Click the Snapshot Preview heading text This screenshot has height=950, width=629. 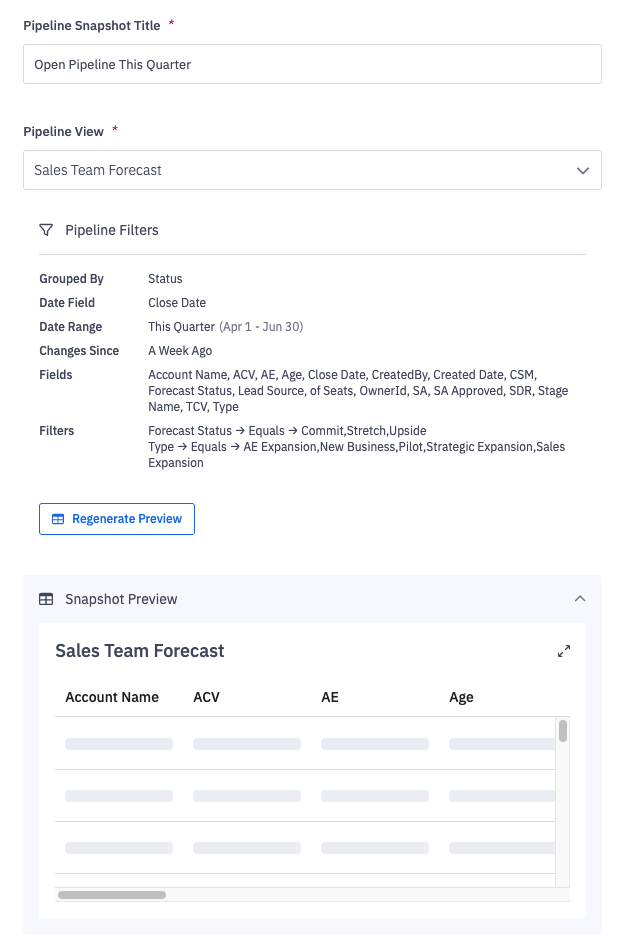(121, 599)
